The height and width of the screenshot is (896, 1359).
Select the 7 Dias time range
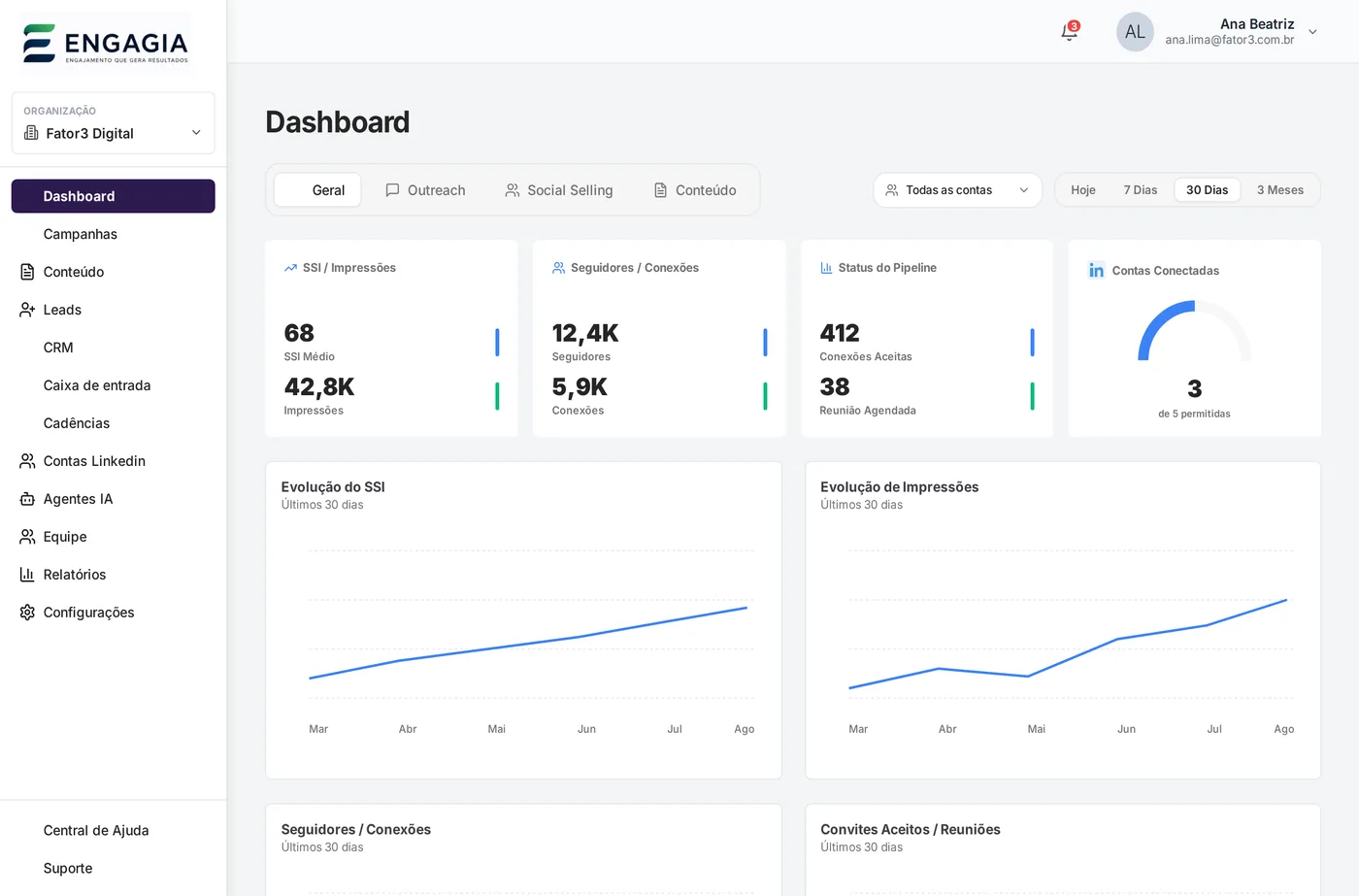pyautogui.click(x=1141, y=190)
